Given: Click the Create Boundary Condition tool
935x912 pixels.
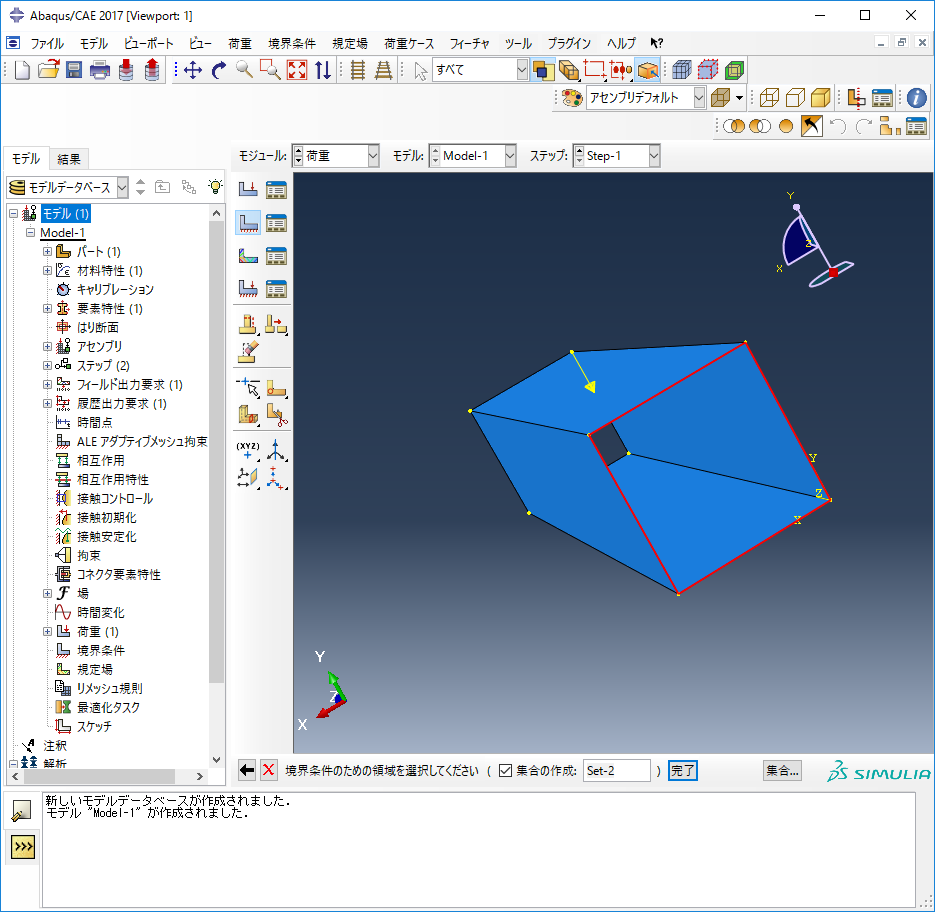Looking at the screenshot, I should point(248,222).
